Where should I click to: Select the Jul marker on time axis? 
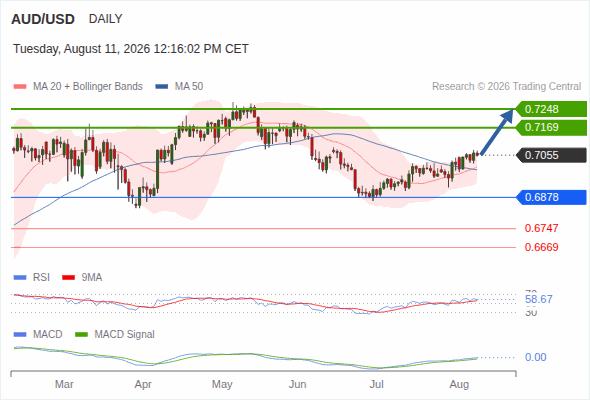(376, 384)
